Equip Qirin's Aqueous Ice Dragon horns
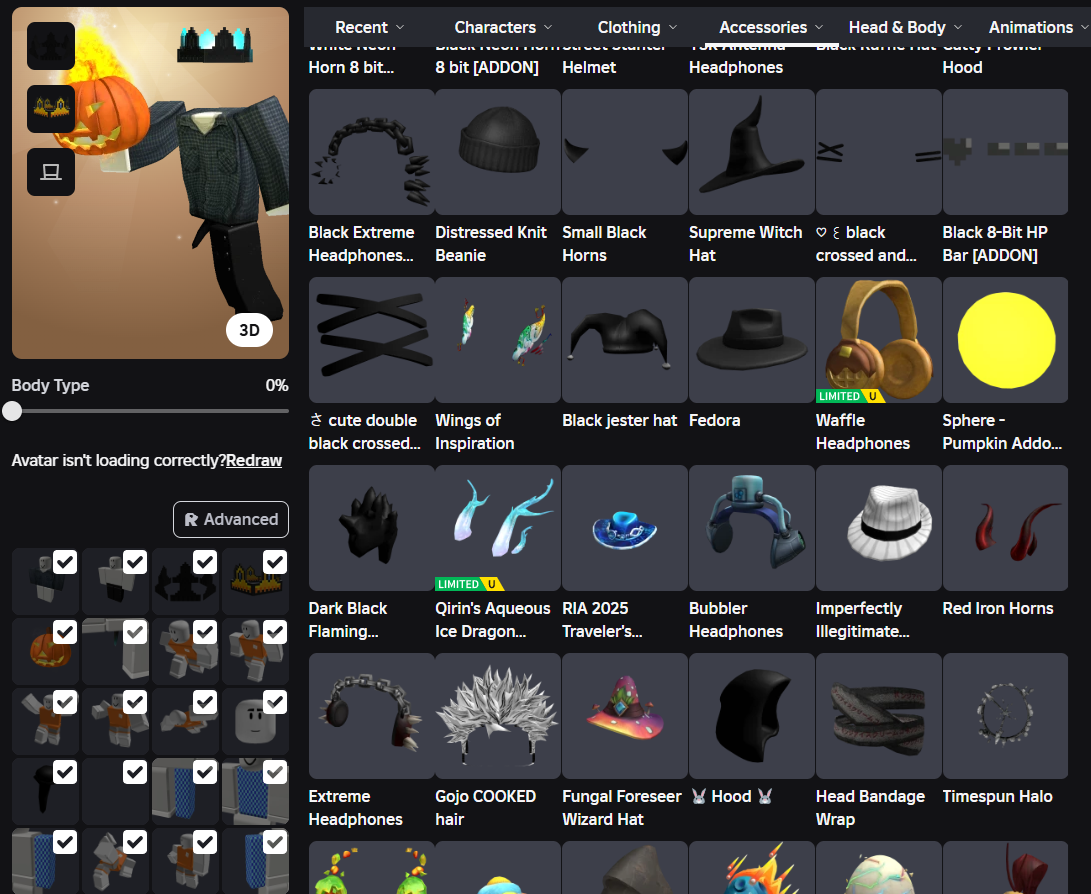The image size is (1091, 894). pos(498,528)
